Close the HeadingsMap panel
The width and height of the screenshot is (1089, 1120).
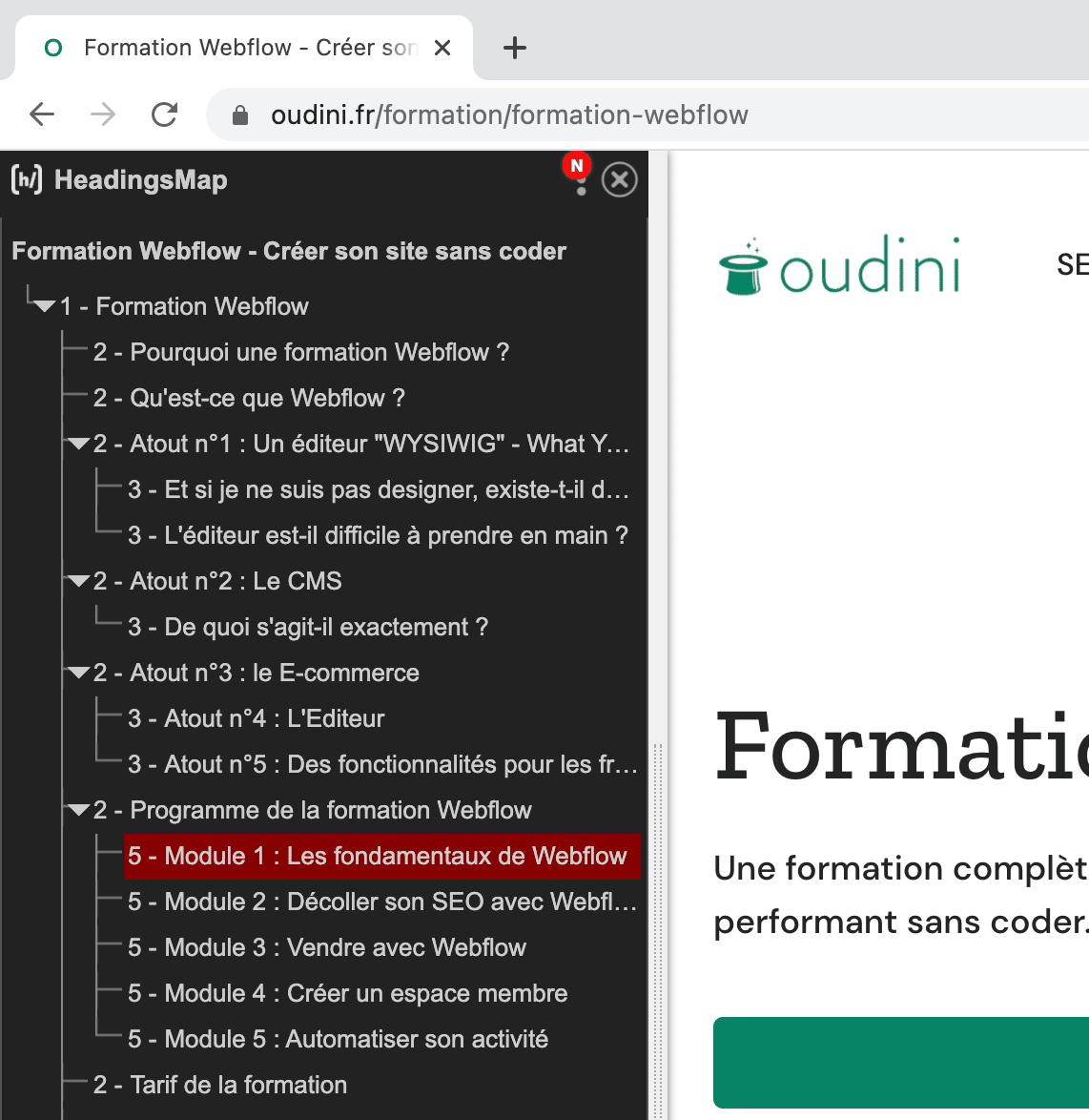pos(619,179)
